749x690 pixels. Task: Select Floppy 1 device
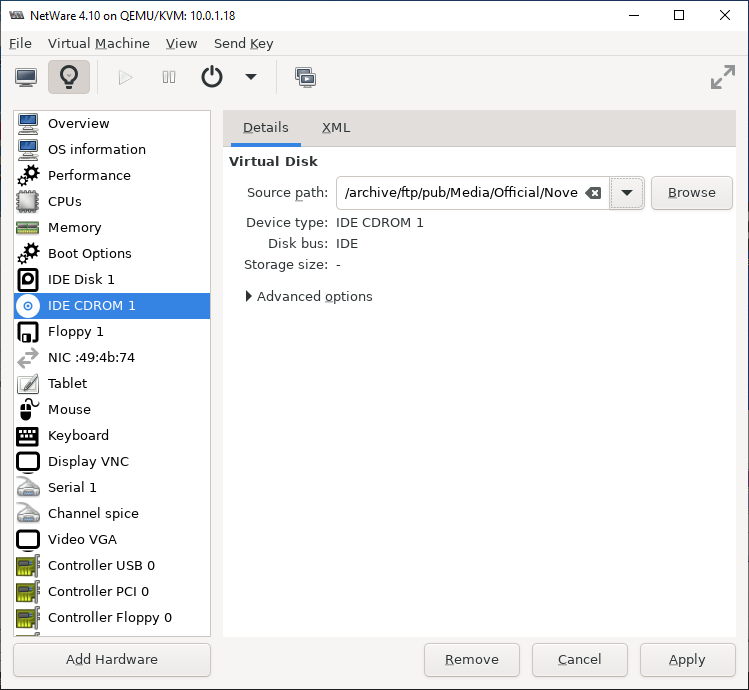tap(112, 332)
